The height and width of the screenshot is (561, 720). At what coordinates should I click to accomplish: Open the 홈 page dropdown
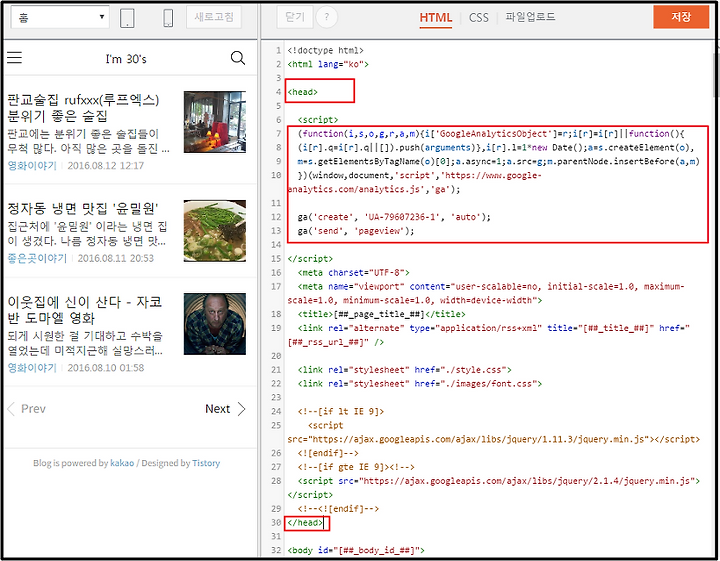coord(60,17)
